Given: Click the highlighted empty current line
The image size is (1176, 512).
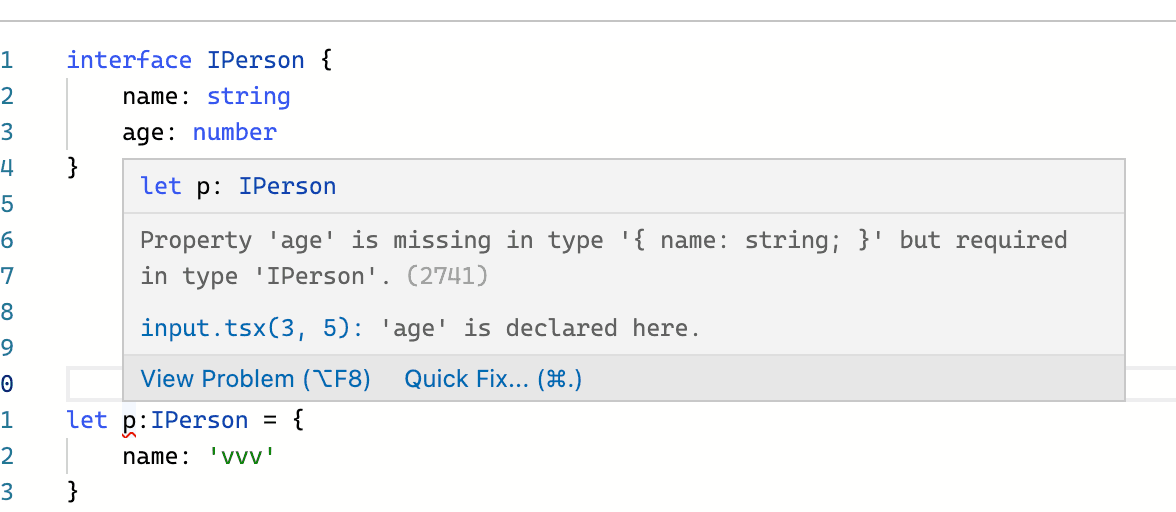Looking at the screenshot, I should 94,384.
